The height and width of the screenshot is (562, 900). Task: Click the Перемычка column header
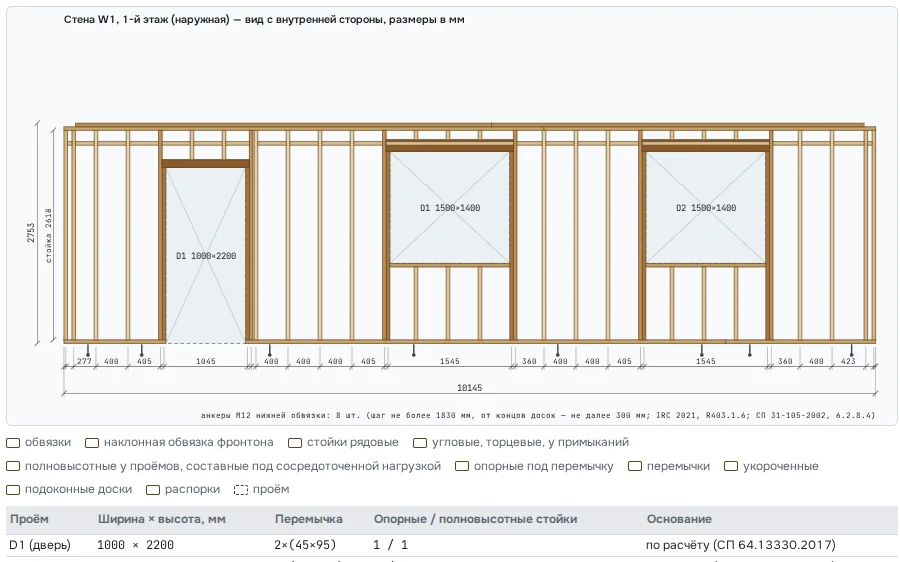tap(309, 519)
